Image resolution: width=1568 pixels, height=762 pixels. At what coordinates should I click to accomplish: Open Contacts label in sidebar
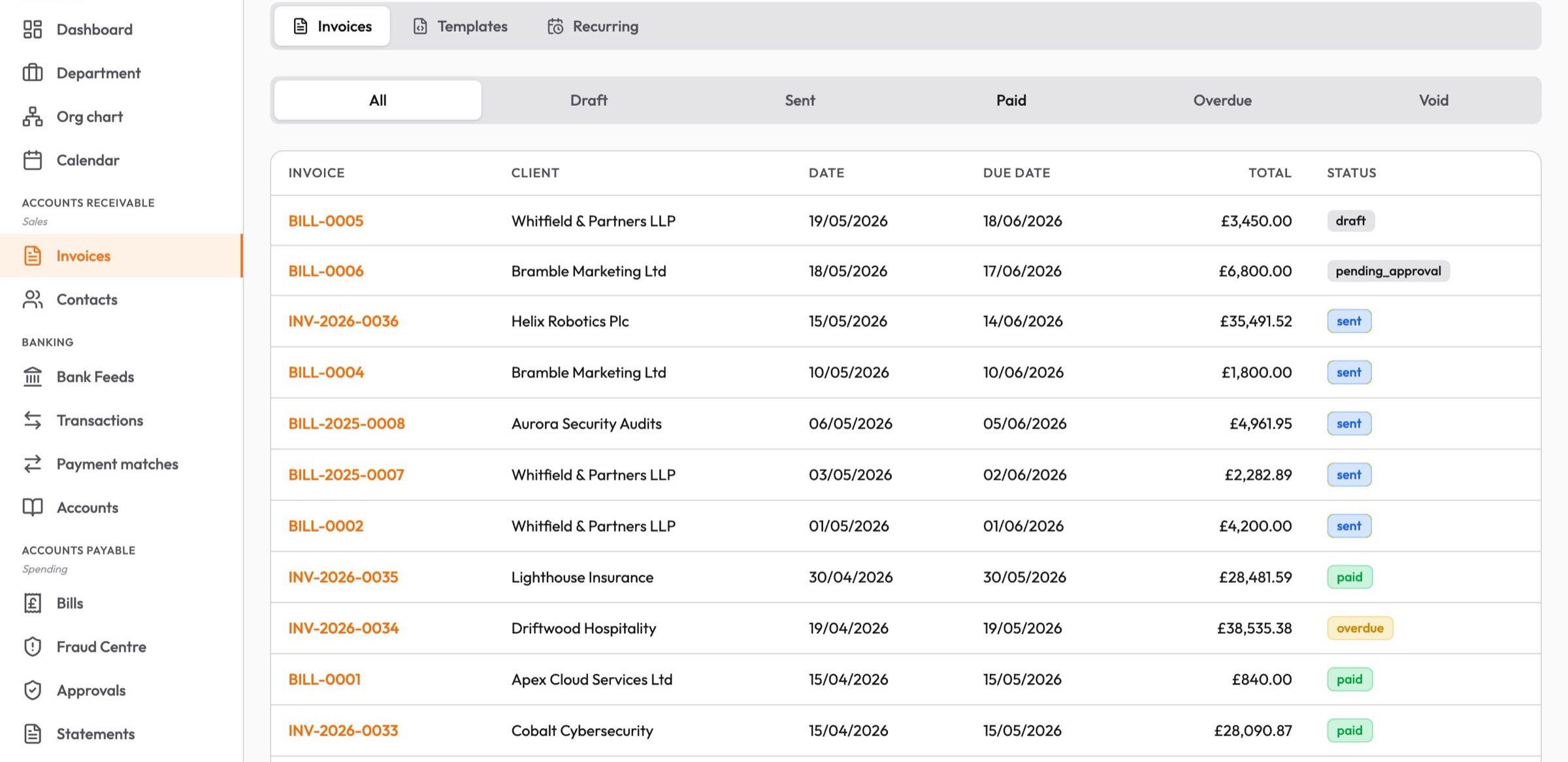coord(87,299)
